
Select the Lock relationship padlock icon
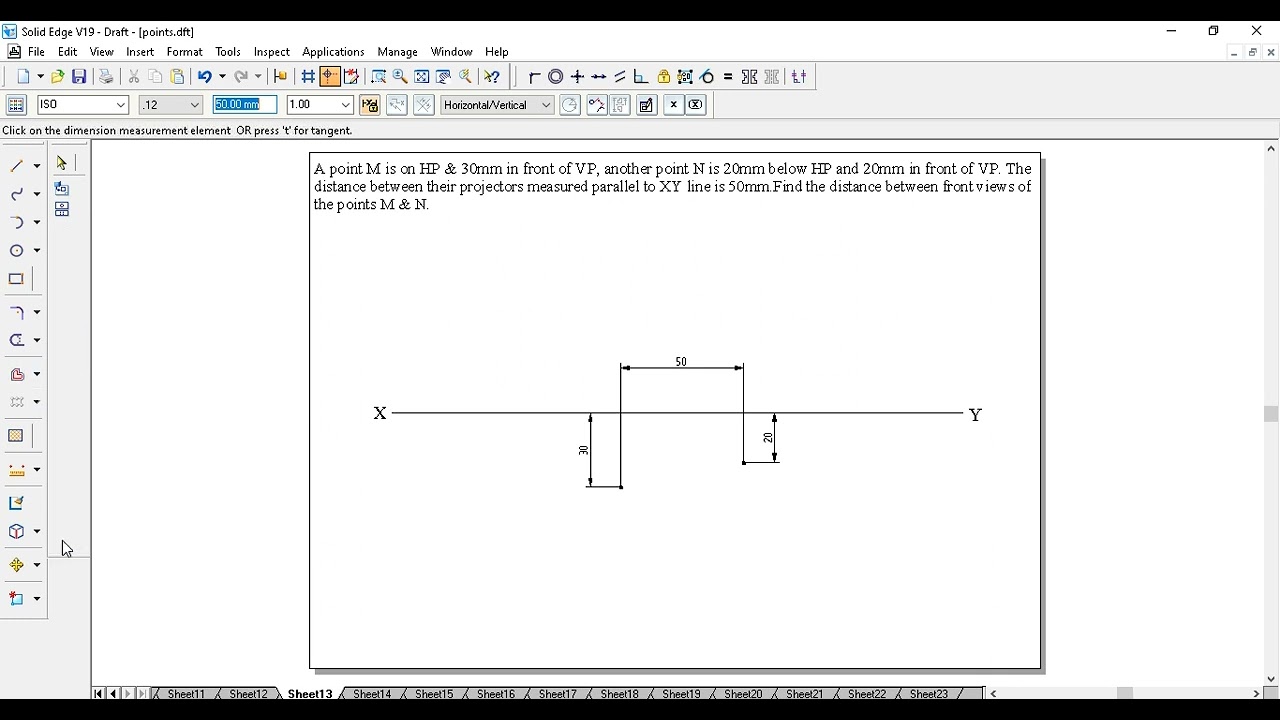pos(663,77)
